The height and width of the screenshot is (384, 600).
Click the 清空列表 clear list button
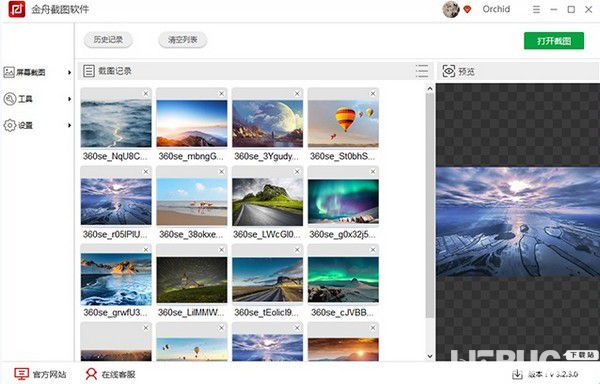click(183, 39)
